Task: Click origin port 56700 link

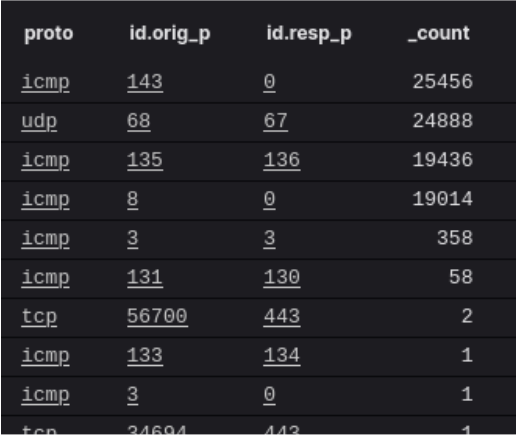Action: coord(157,316)
